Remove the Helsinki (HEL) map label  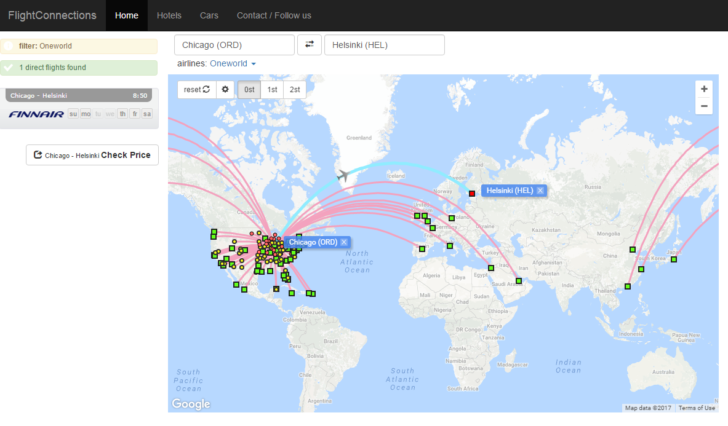point(540,190)
